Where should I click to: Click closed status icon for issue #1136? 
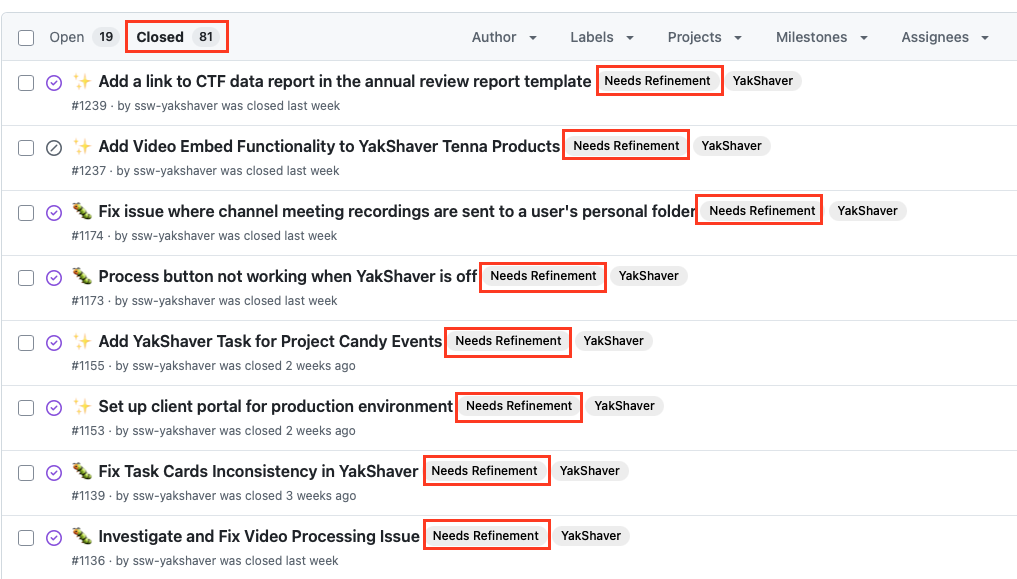click(x=54, y=538)
